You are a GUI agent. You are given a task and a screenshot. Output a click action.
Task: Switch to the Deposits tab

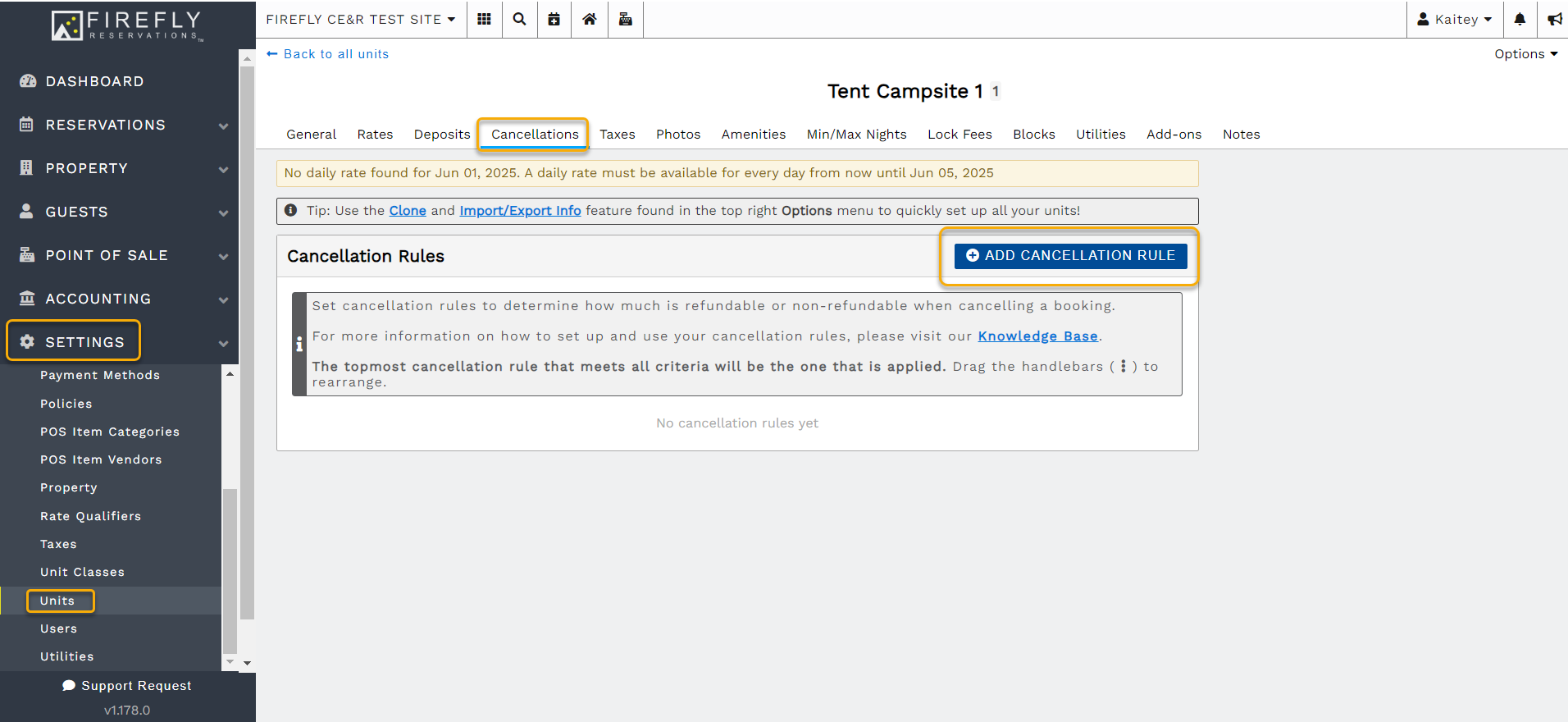[x=442, y=135]
